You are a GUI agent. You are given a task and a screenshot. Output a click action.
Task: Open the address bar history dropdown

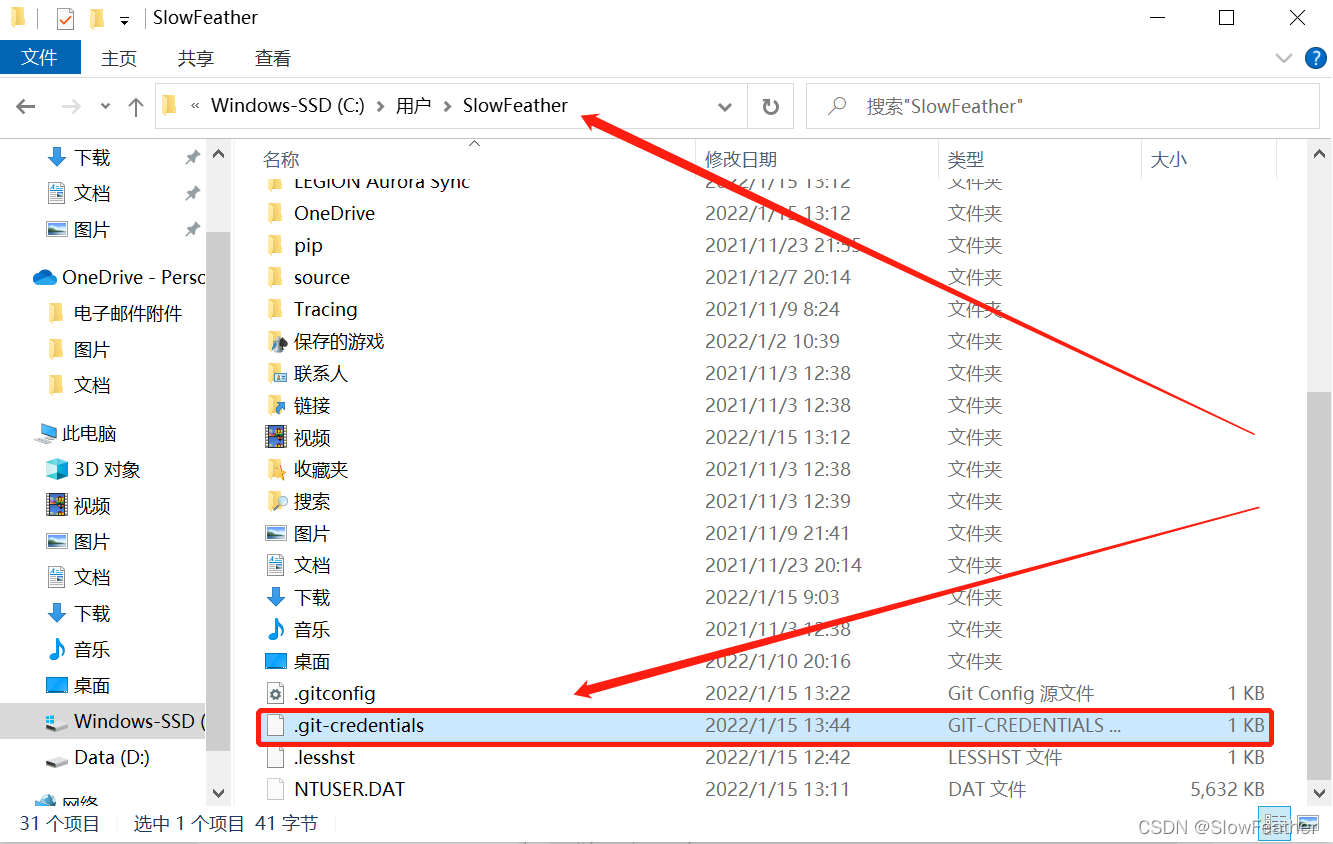(725, 106)
